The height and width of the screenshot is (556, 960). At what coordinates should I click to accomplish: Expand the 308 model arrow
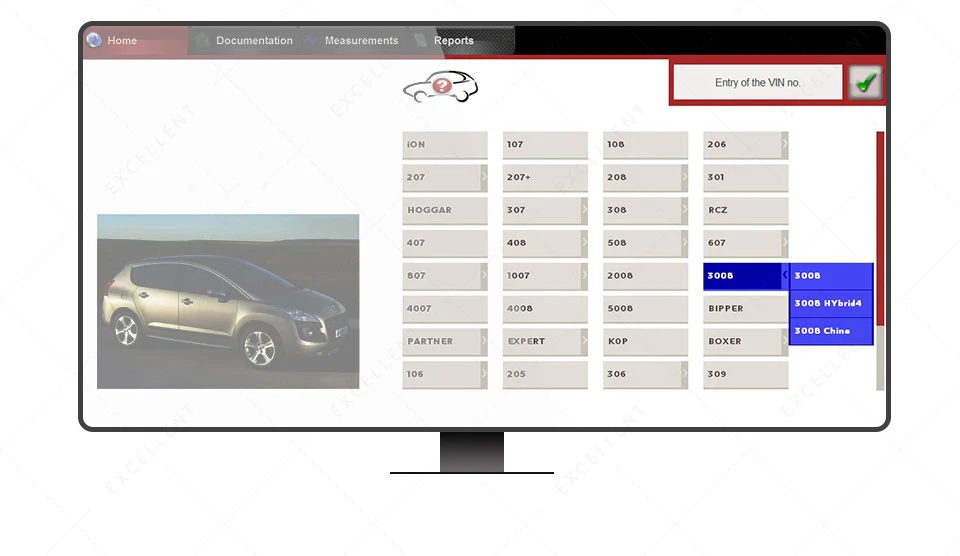684,210
